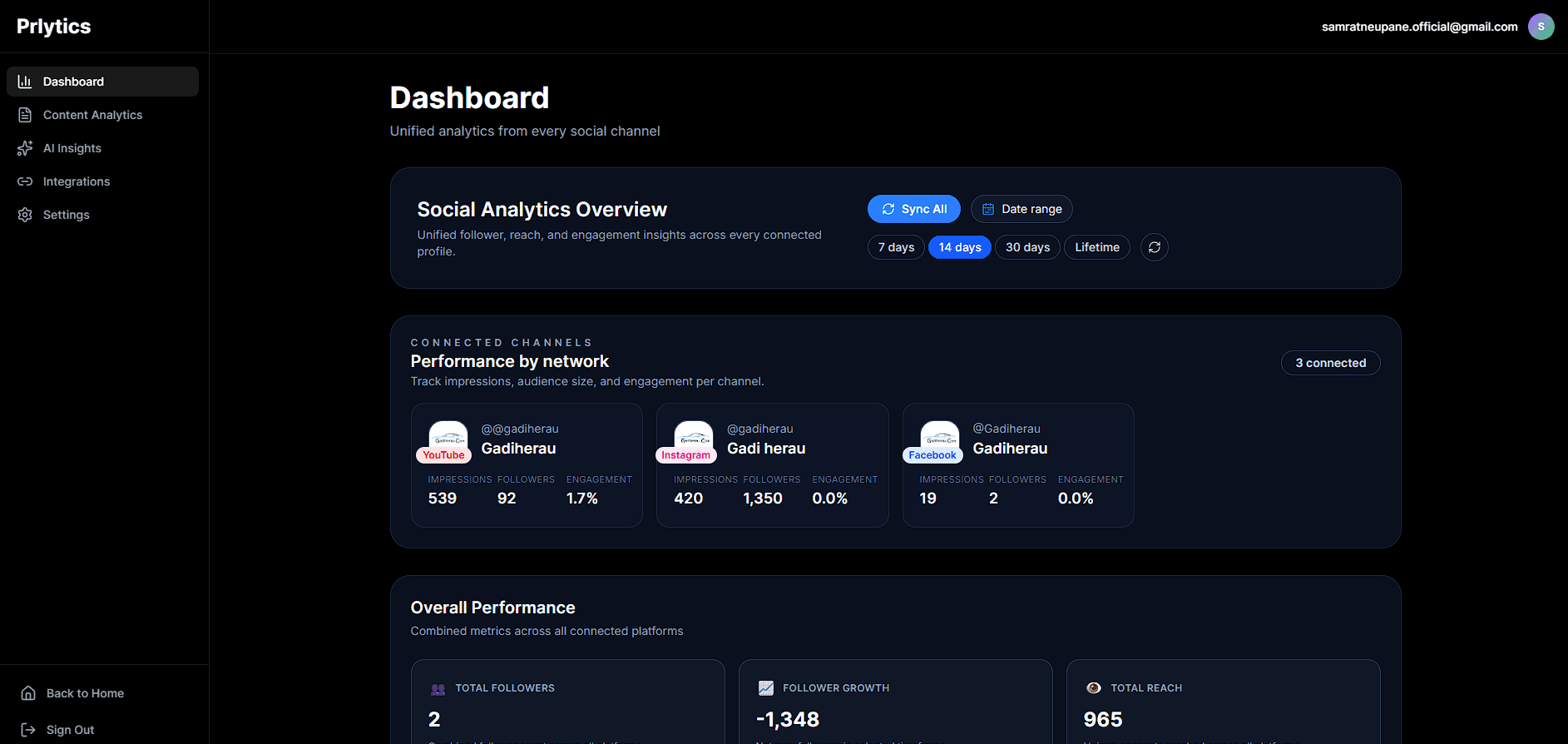Click the Content Analytics document icon
Image resolution: width=1568 pixels, height=744 pixels.
click(25, 115)
